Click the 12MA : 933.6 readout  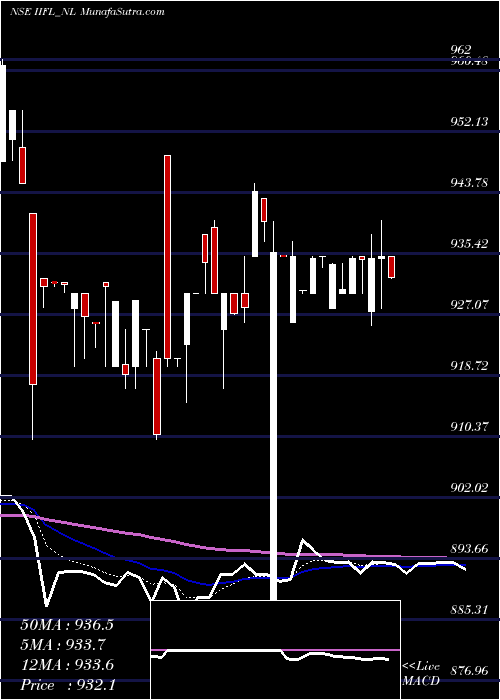tap(67, 665)
